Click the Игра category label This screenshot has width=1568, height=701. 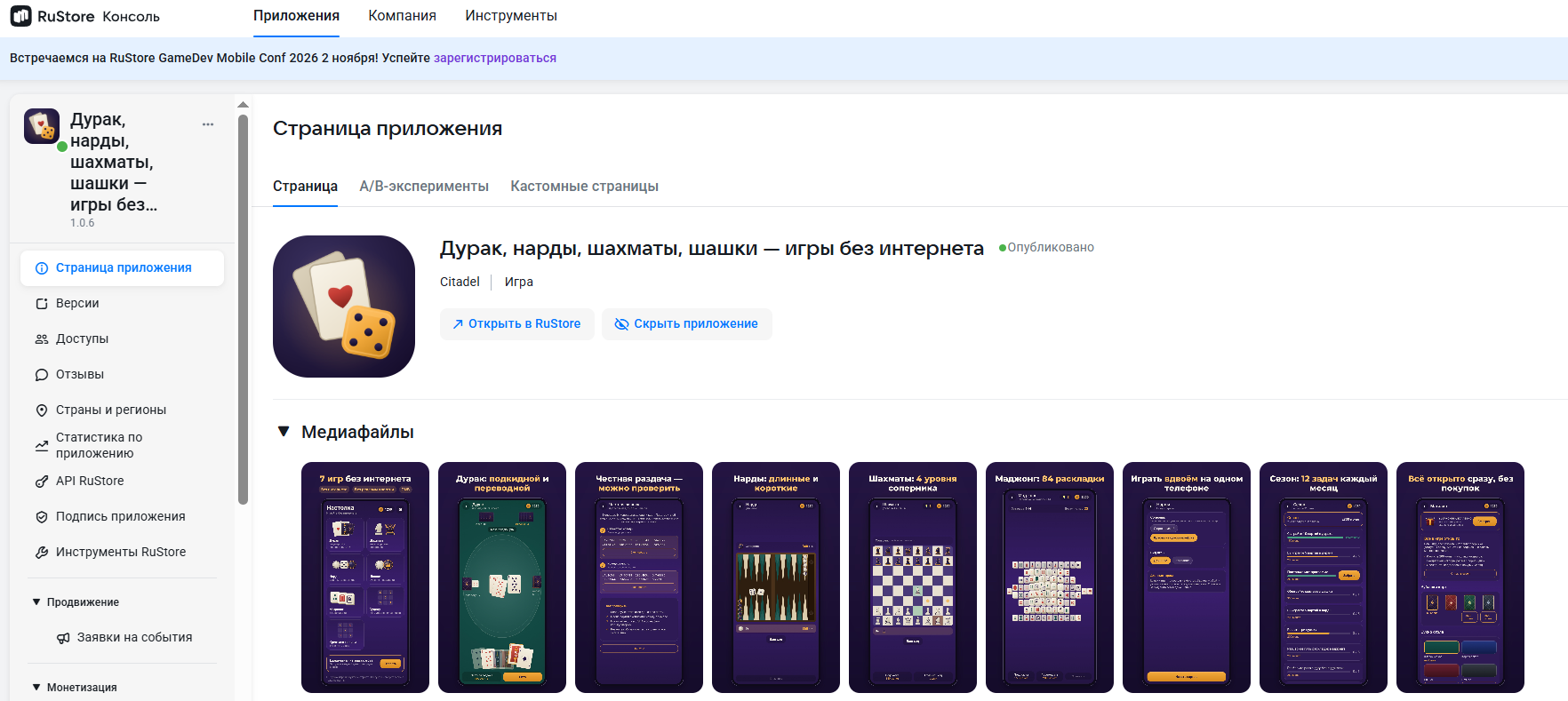pyautogui.click(x=519, y=282)
